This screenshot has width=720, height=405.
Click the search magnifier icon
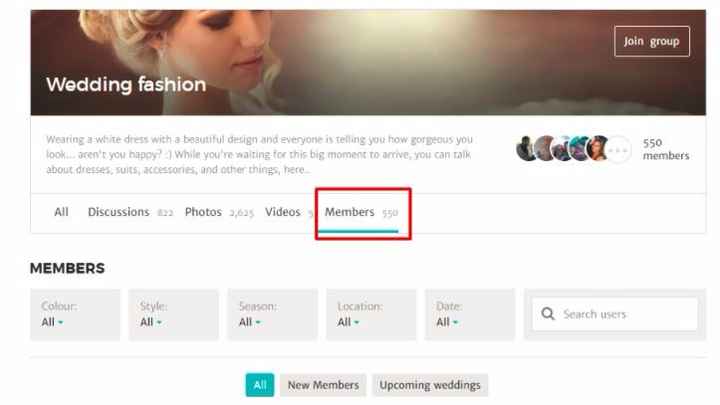tap(548, 314)
